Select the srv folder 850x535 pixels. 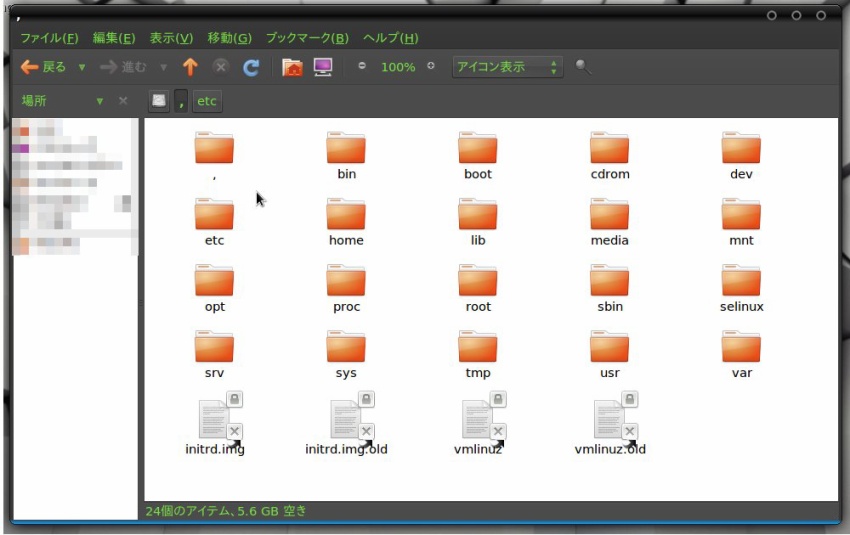[x=215, y=347]
